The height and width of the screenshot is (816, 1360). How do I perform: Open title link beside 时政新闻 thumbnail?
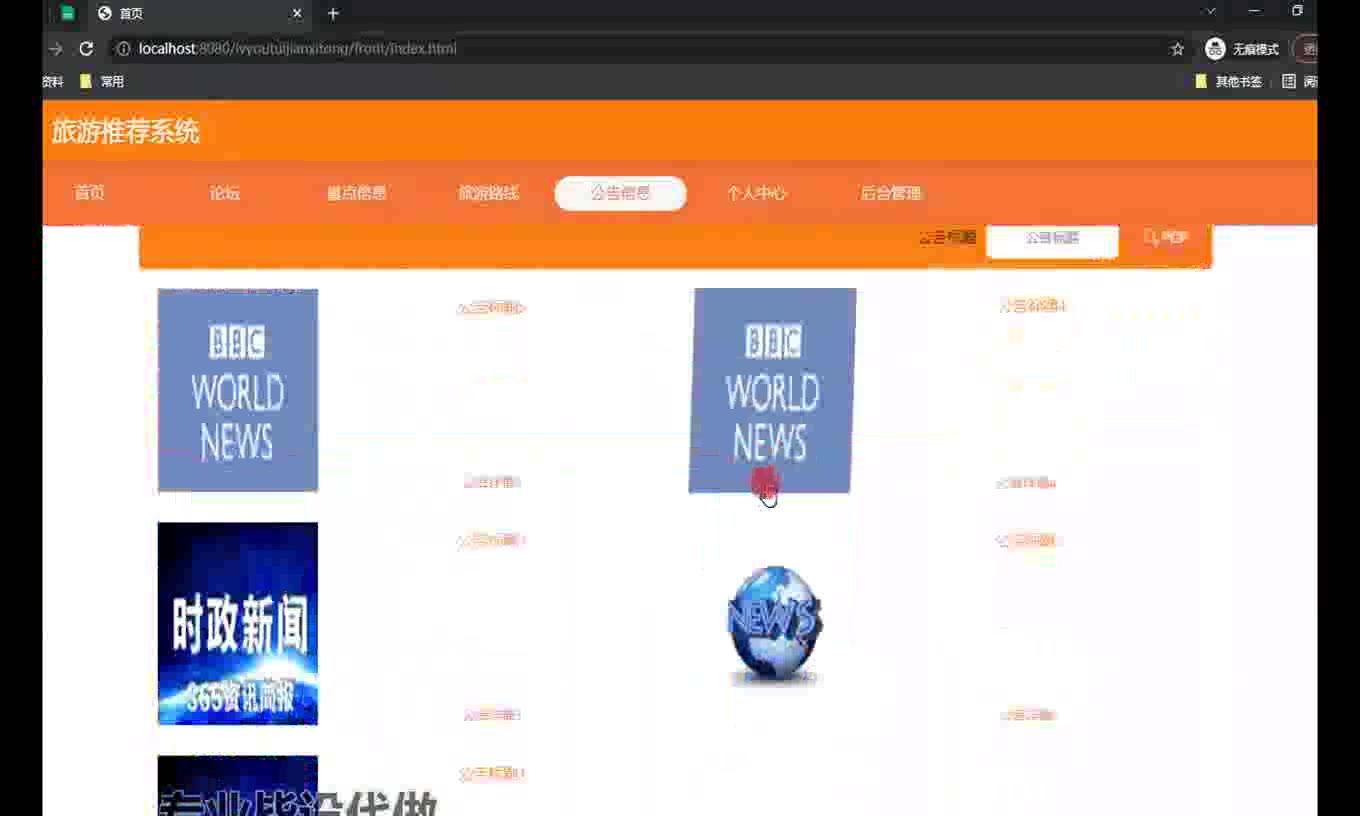tap(491, 541)
